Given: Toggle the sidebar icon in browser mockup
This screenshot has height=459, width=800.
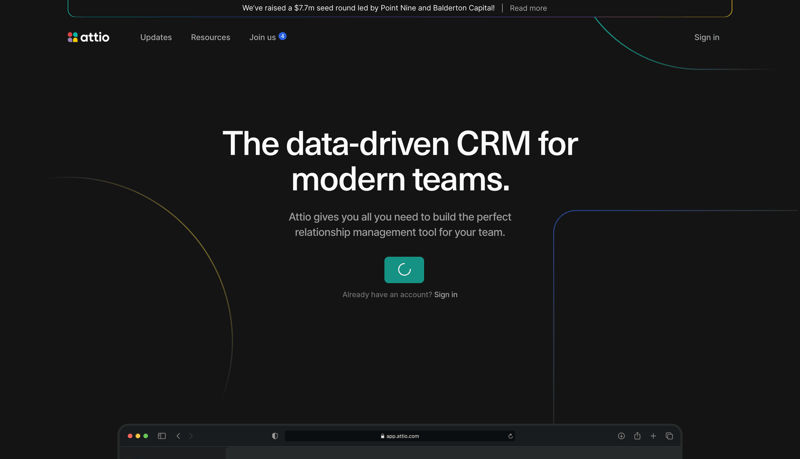Looking at the screenshot, I should click(x=162, y=436).
